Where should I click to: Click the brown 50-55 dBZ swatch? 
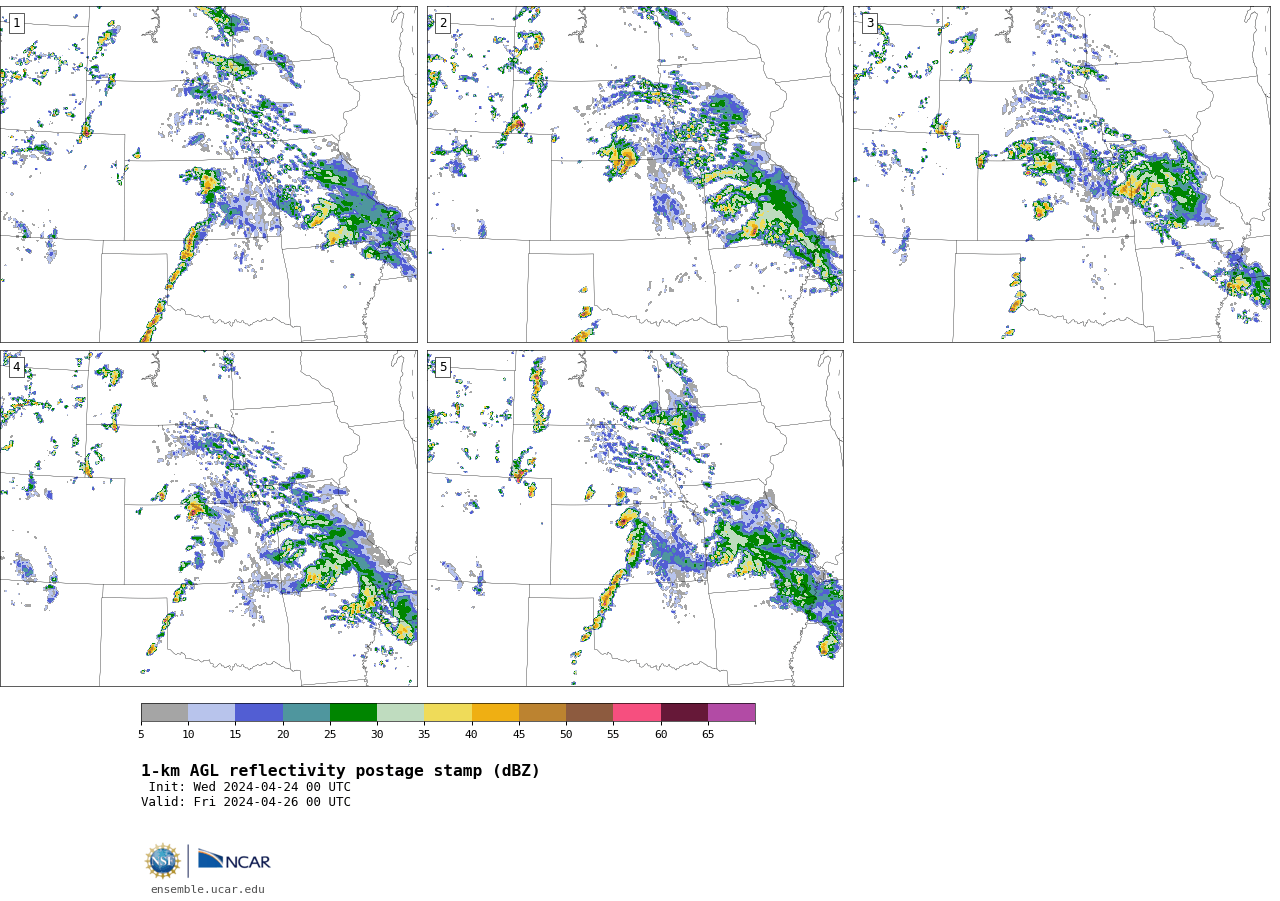point(589,712)
